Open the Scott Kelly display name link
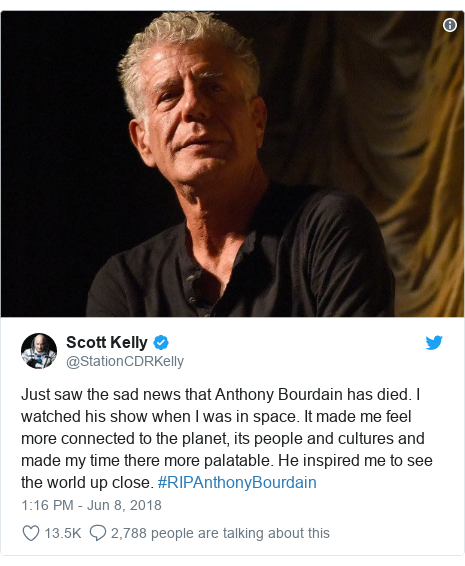465x566 pixels. pos(107,342)
